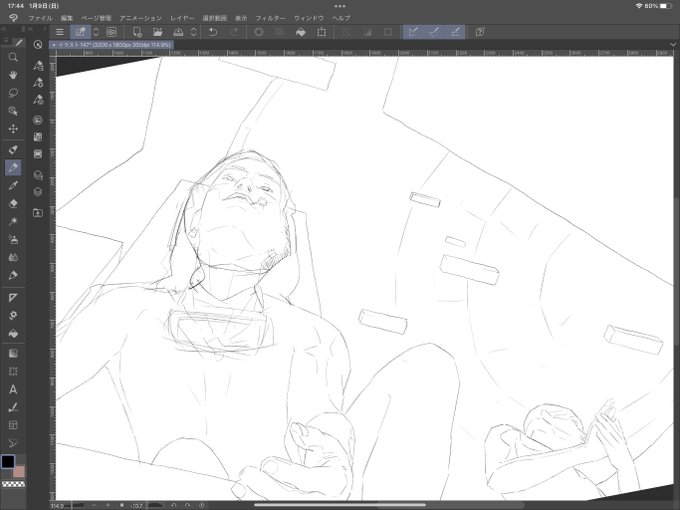
Task: Select the panel layout tool
Action: tap(13, 425)
